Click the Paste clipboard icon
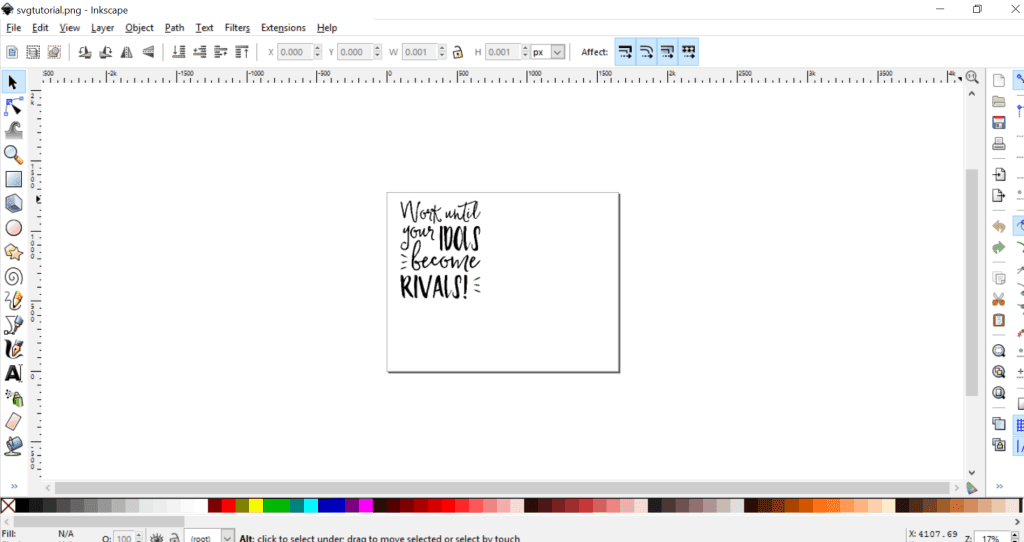The image size is (1024, 542). point(999,320)
